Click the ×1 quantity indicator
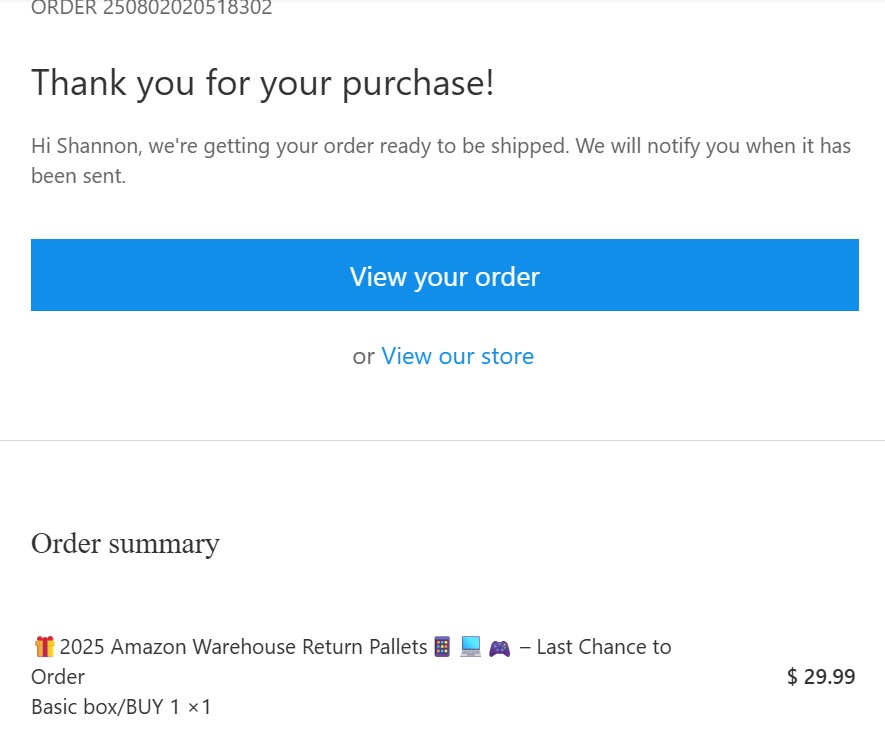Screen dimensions: 885x733 click(x=199, y=706)
